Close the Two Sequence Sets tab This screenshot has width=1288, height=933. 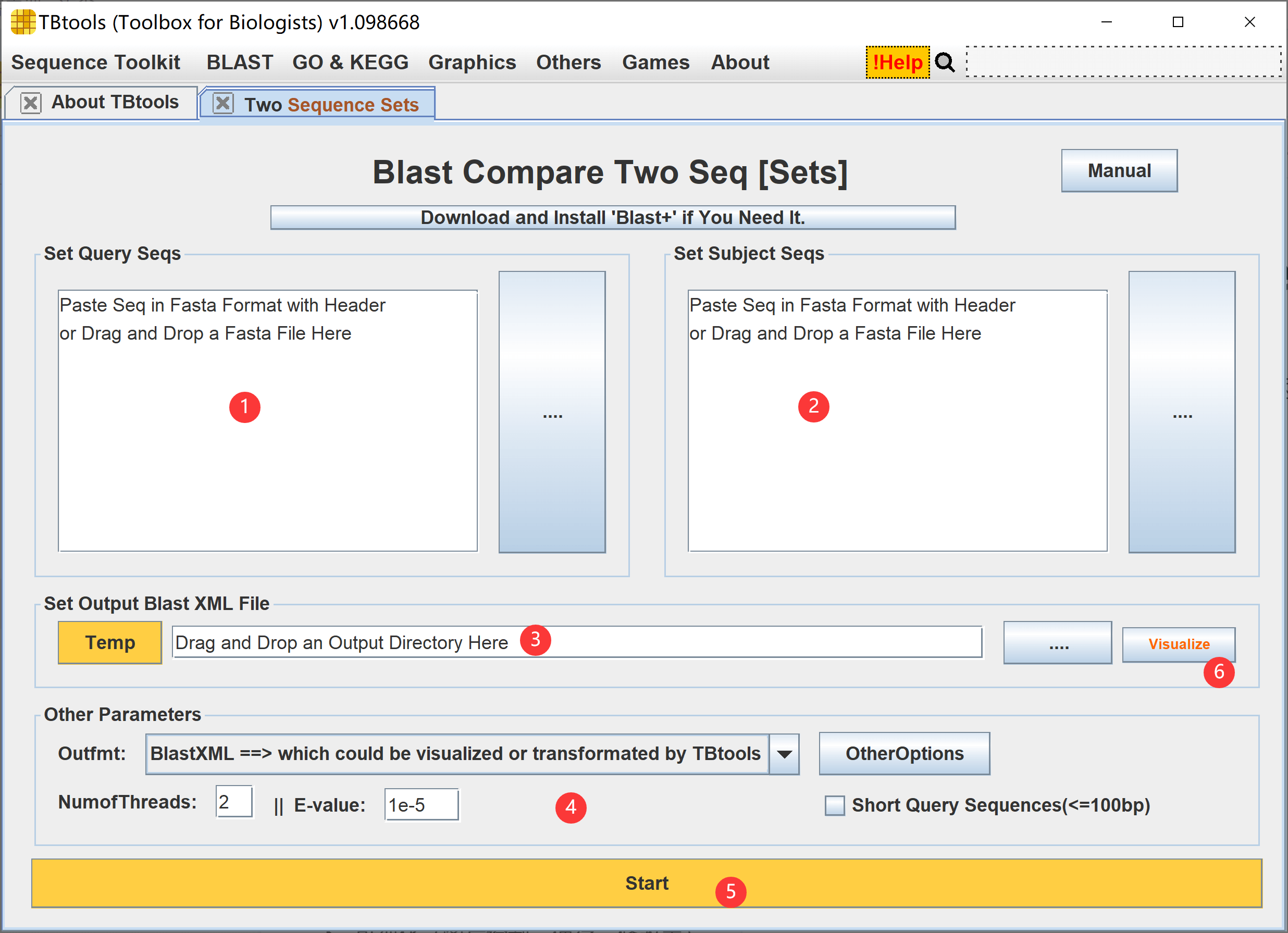pos(223,103)
